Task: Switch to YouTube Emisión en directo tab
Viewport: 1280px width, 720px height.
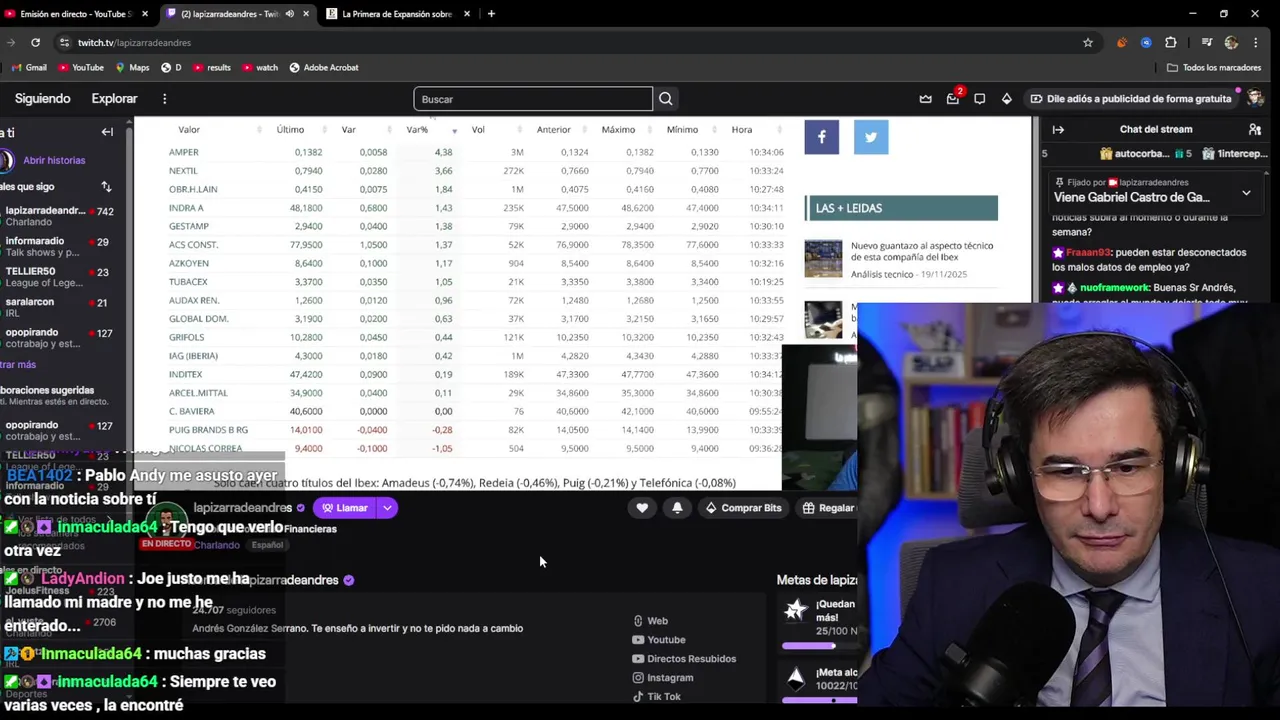Action: [78, 14]
